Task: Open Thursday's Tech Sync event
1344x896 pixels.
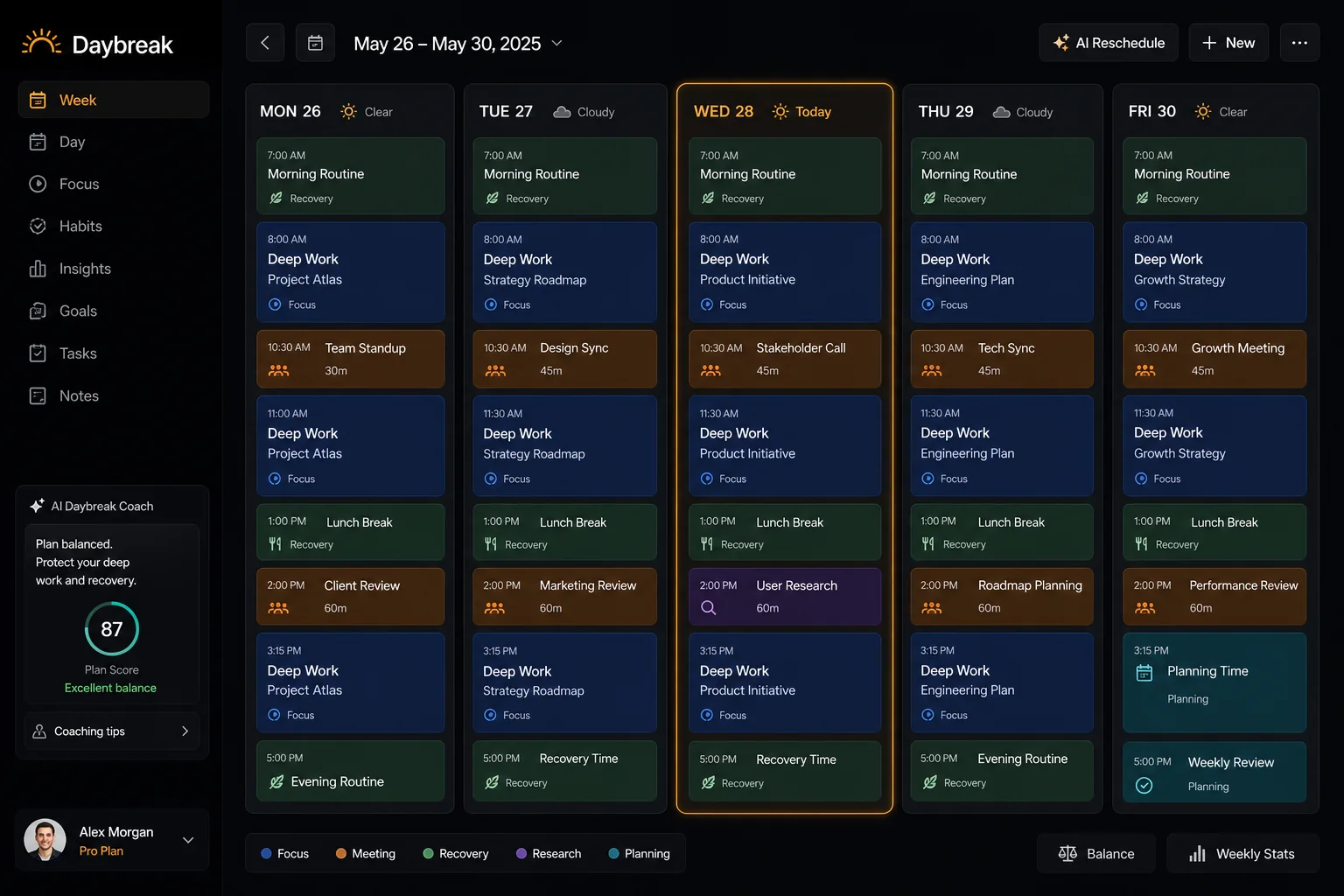Action: tap(1002, 359)
